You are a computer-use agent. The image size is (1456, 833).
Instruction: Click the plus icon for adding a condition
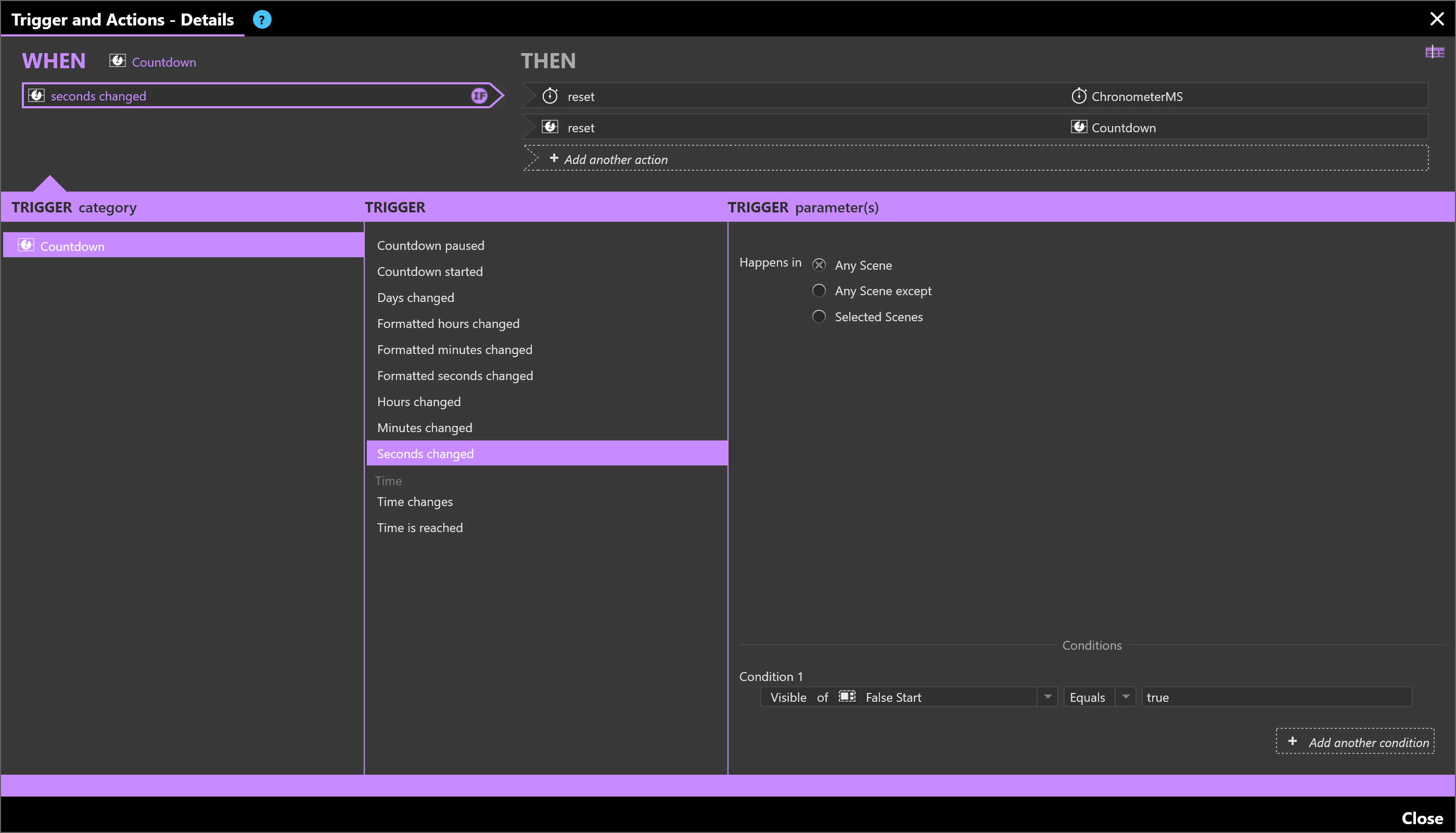click(x=1292, y=741)
